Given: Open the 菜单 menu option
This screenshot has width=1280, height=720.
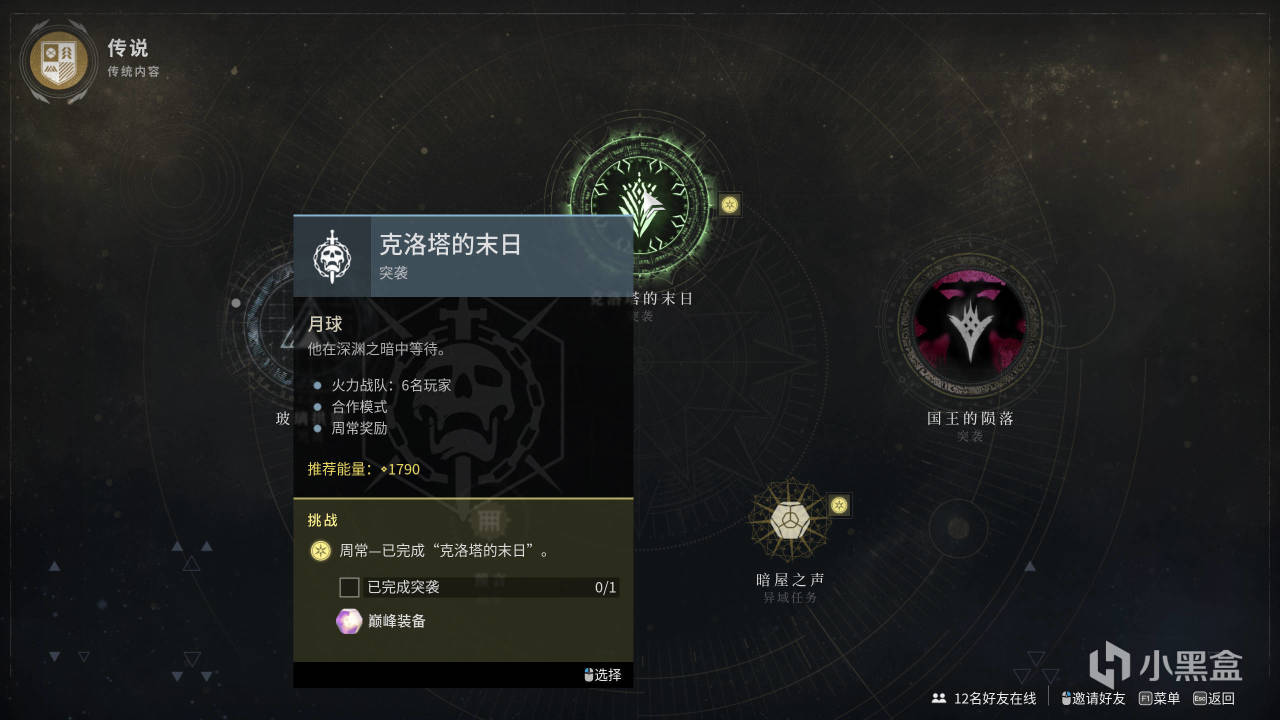Looking at the screenshot, I should [x=1159, y=698].
